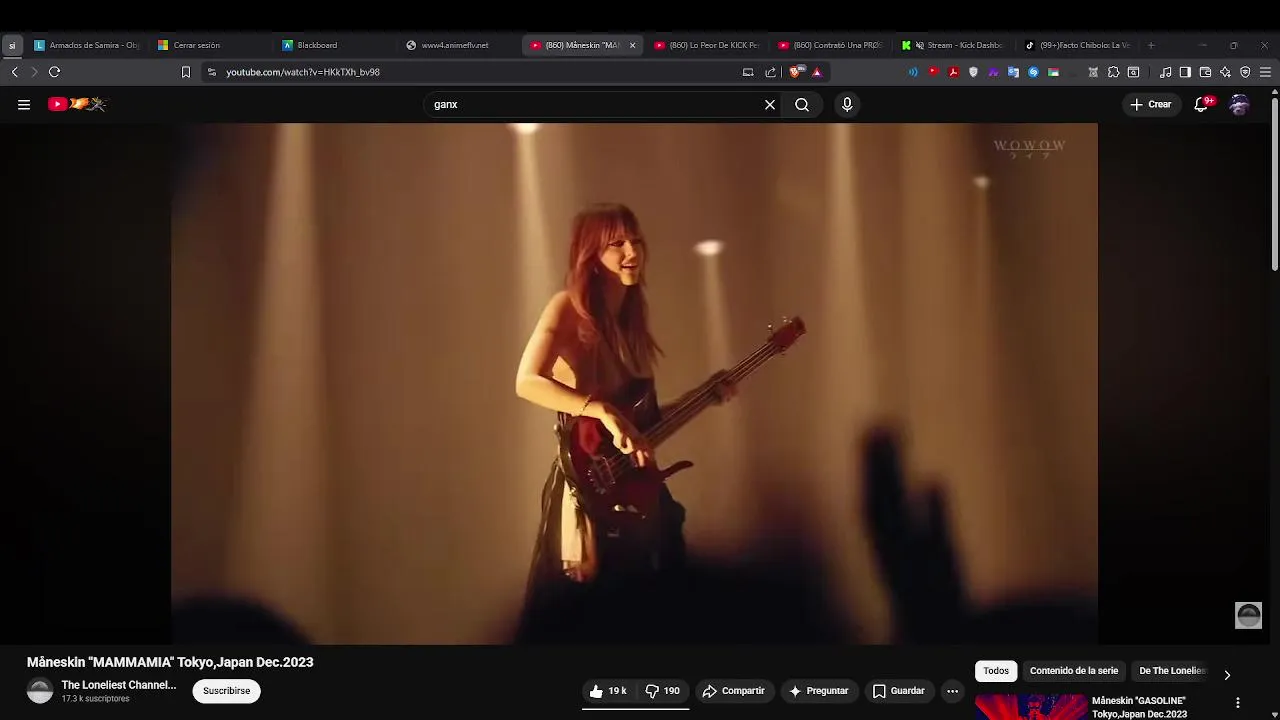Open The Loneliest Channel name link
This screenshot has width=1280, height=720.
click(x=119, y=685)
